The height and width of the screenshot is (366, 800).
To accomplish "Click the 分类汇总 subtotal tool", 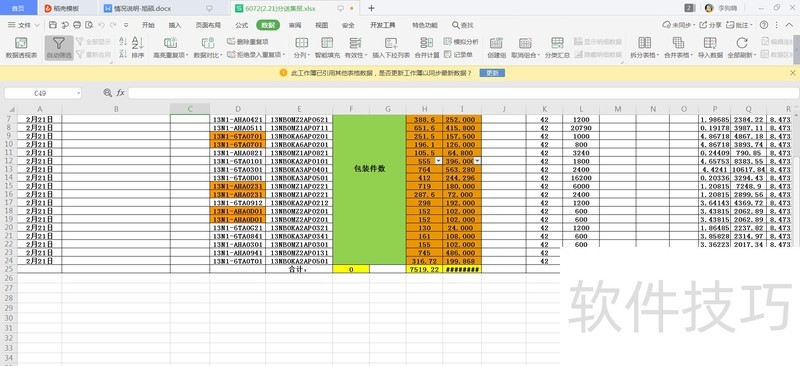I will click(557, 48).
